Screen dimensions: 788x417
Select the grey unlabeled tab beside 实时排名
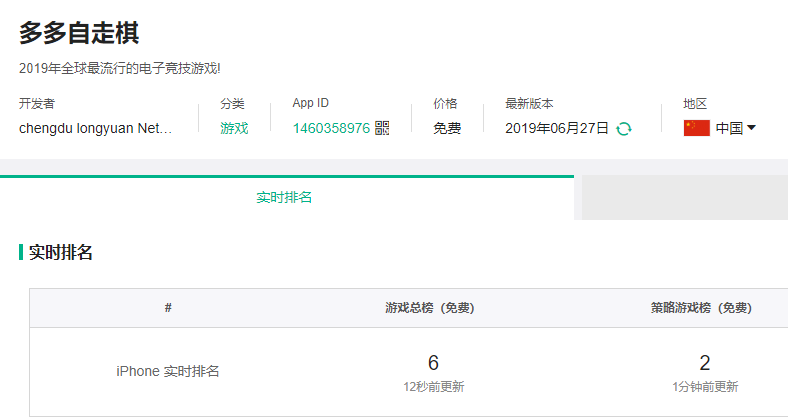(684, 197)
